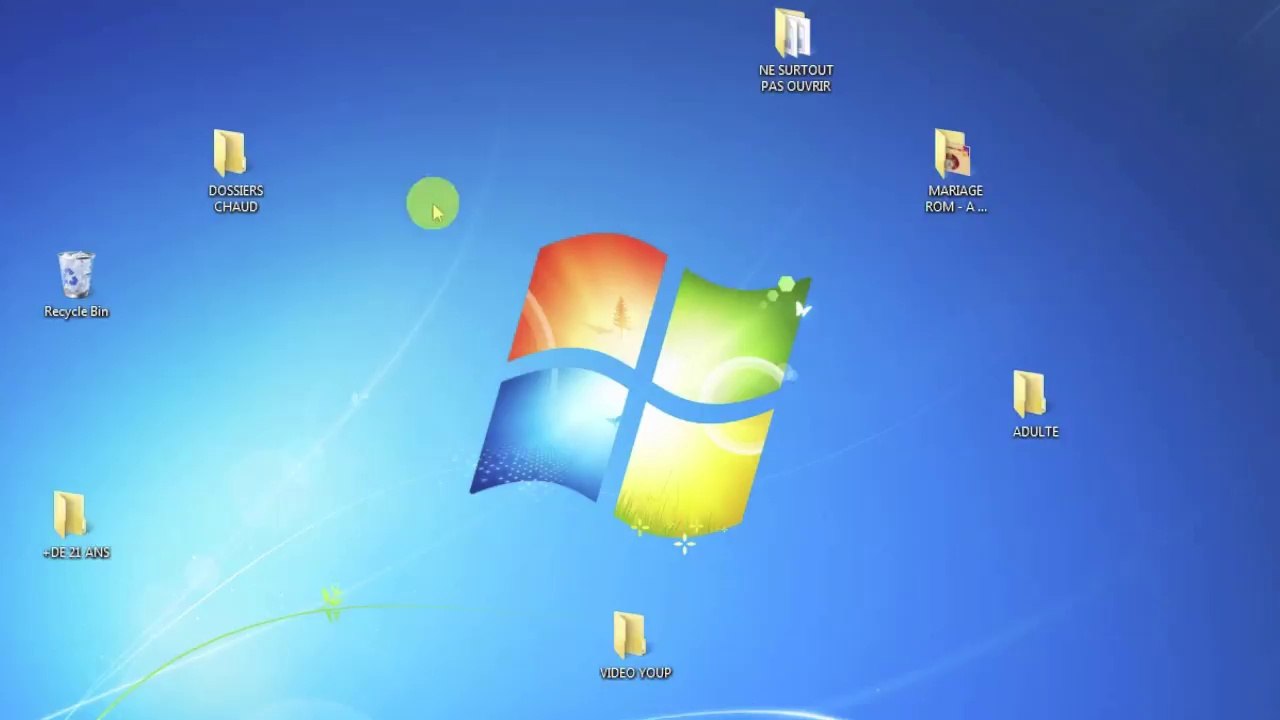The width and height of the screenshot is (1280, 720).
Task: Select the ADULTE folder icon
Action: pos(1029,395)
